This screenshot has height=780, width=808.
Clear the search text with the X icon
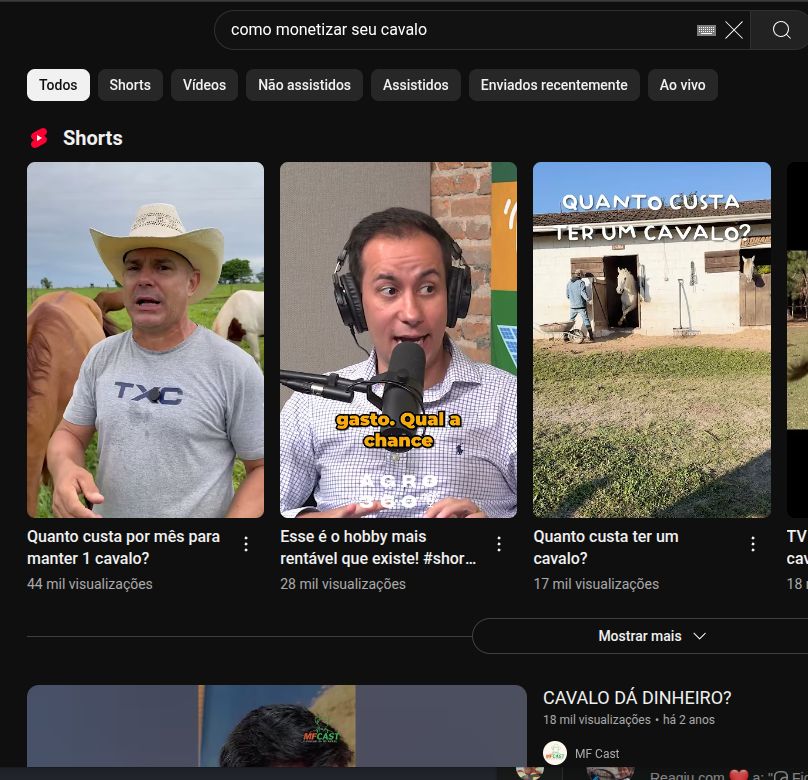(x=734, y=30)
